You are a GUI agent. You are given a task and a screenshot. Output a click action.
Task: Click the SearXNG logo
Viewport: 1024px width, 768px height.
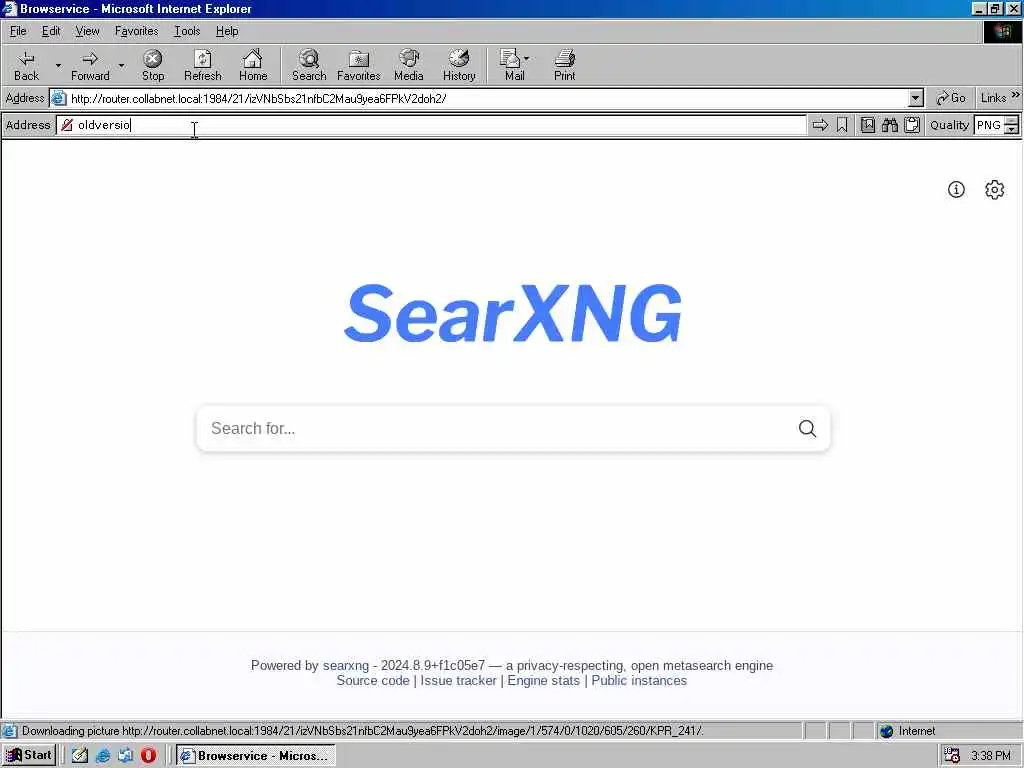(513, 314)
